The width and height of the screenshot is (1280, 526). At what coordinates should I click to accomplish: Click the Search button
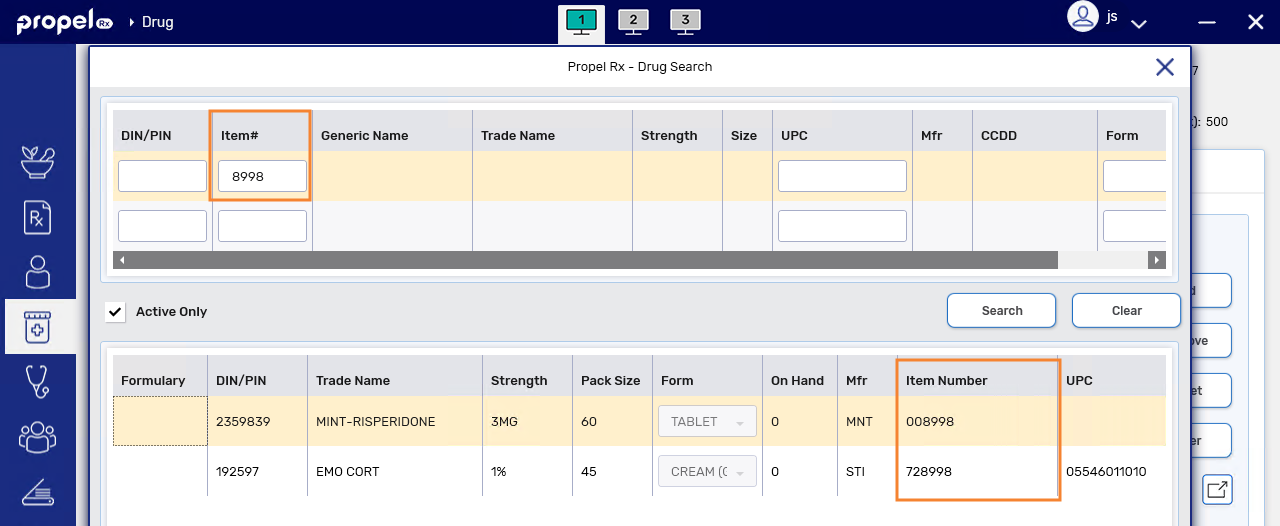1001,311
